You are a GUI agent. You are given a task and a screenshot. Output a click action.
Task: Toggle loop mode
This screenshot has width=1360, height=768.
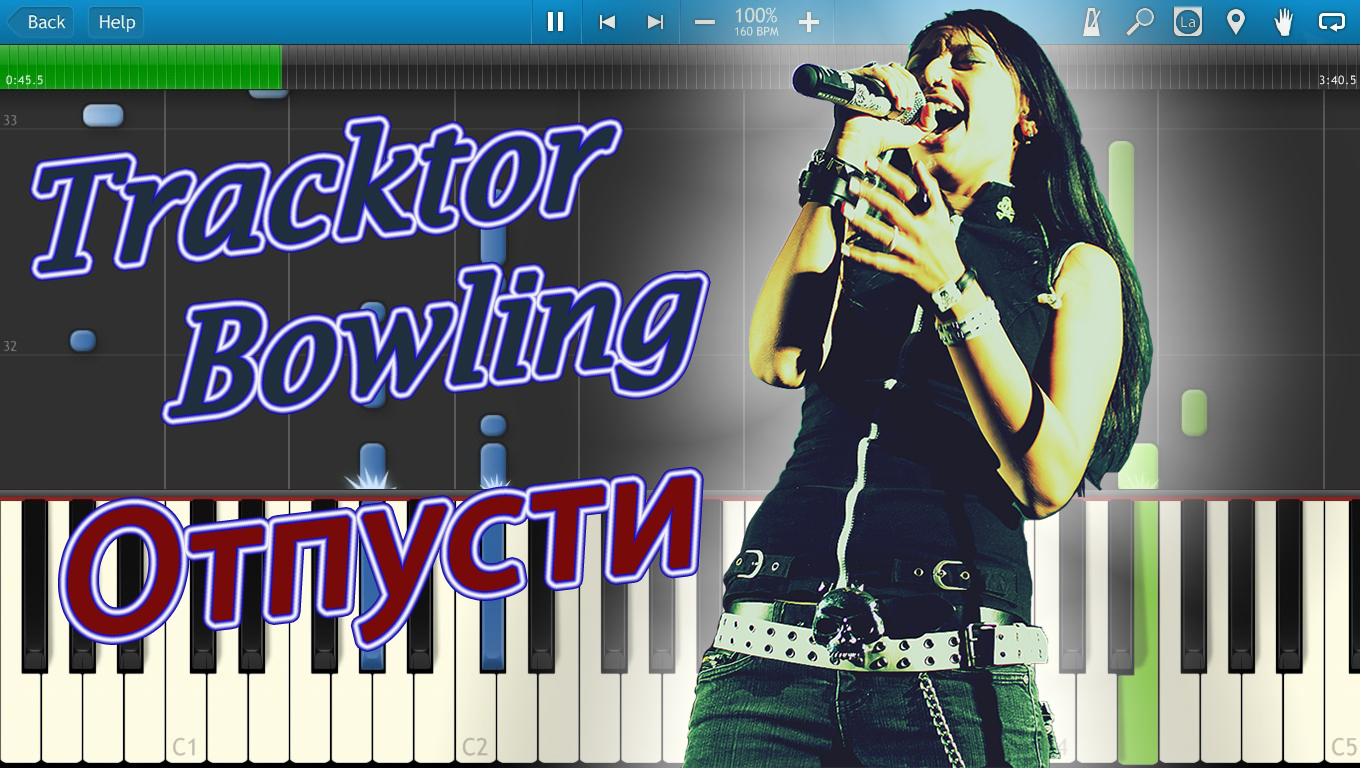(x=1332, y=22)
